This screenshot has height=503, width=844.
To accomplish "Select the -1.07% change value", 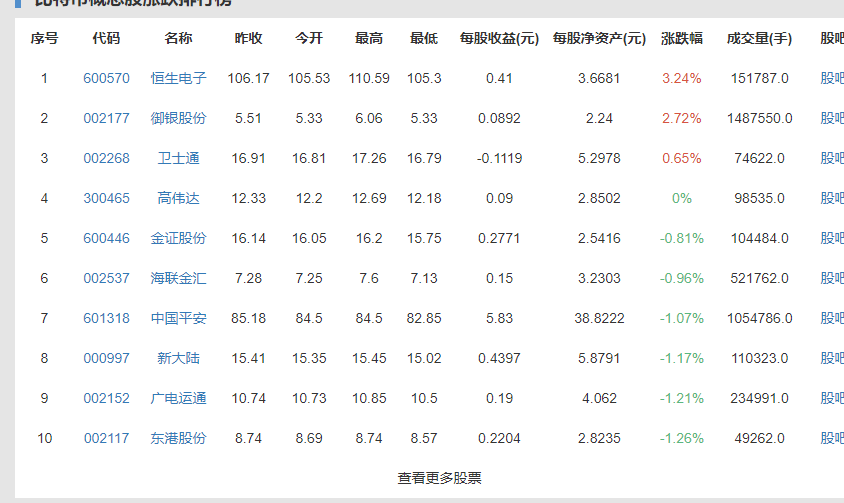I will [x=681, y=318].
